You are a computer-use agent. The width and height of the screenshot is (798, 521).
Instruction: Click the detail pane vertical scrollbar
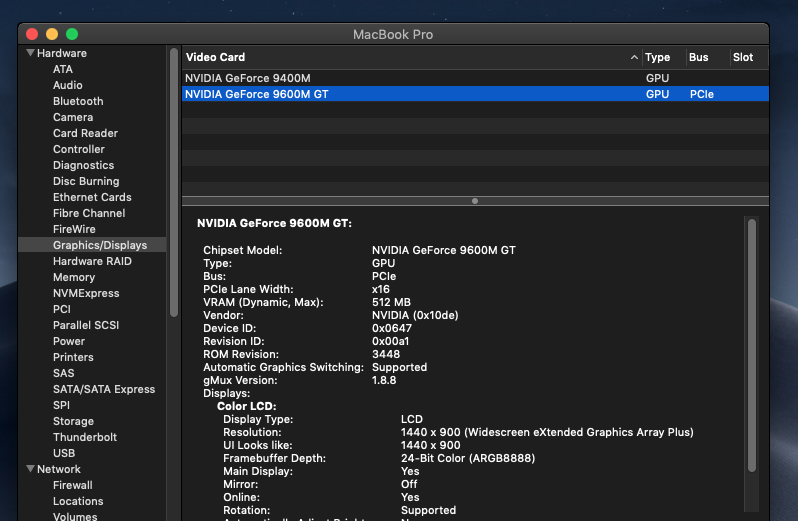point(752,345)
